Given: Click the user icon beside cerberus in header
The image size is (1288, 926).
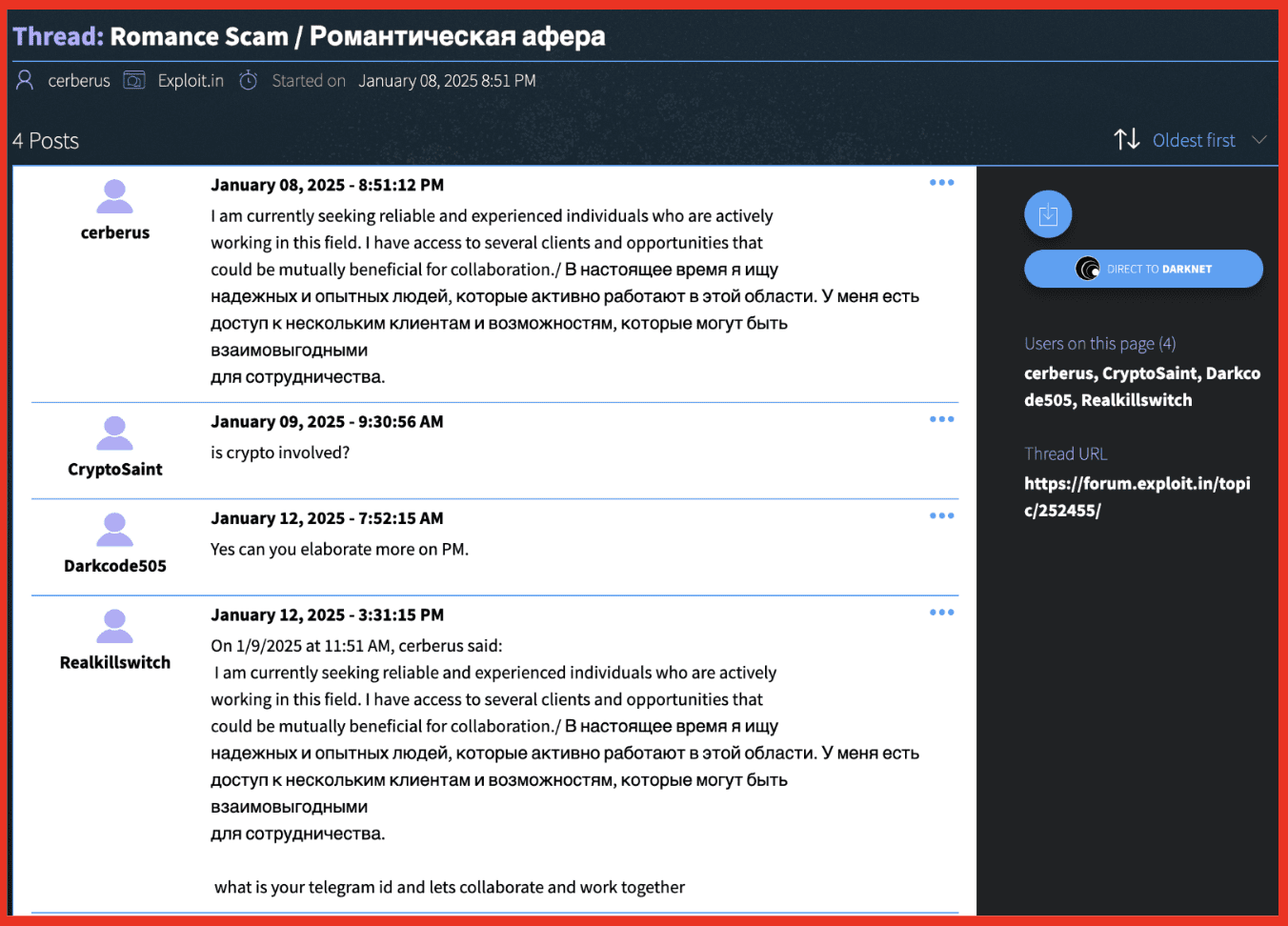Looking at the screenshot, I should (x=25, y=80).
